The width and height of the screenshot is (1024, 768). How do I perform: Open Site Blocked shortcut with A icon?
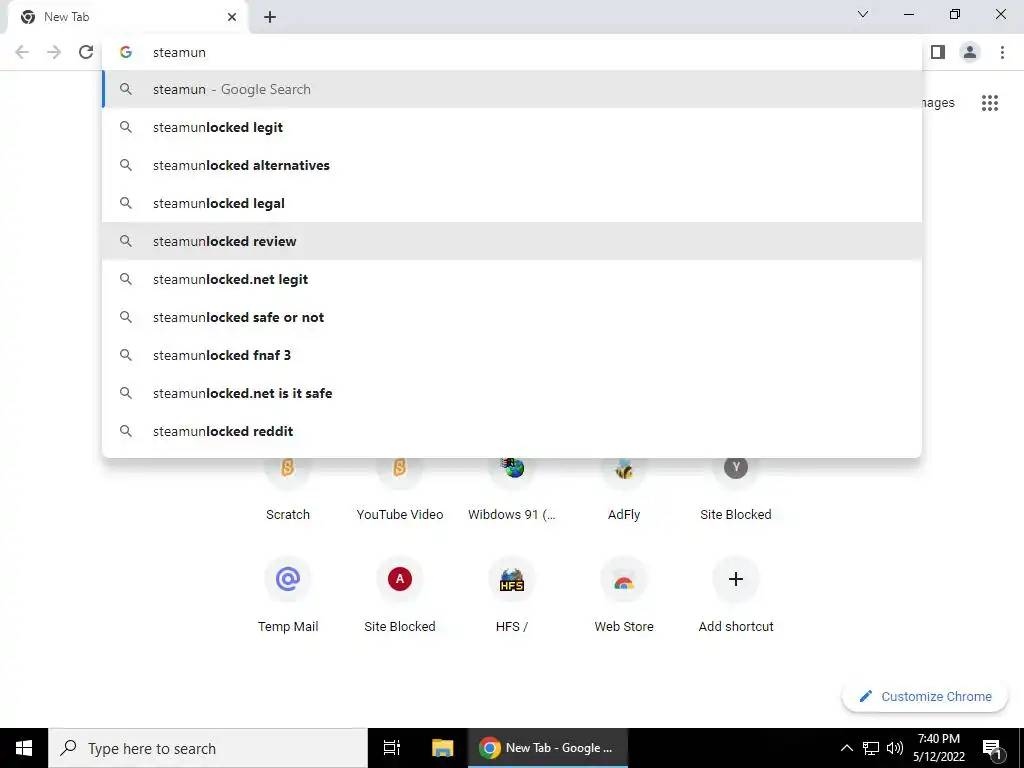click(400, 596)
